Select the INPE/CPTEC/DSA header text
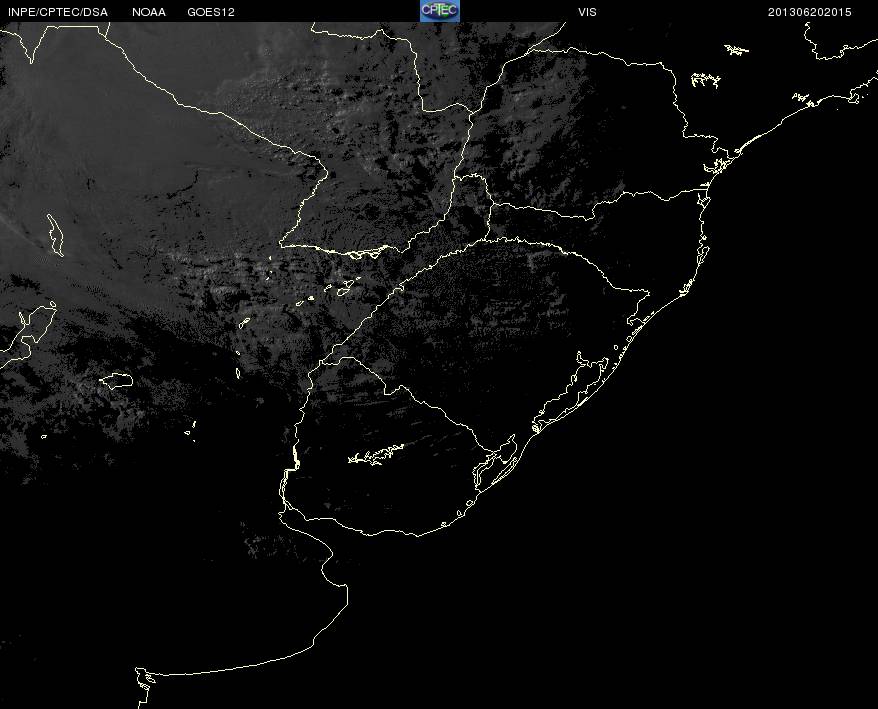The image size is (878, 709). coord(58,12)
